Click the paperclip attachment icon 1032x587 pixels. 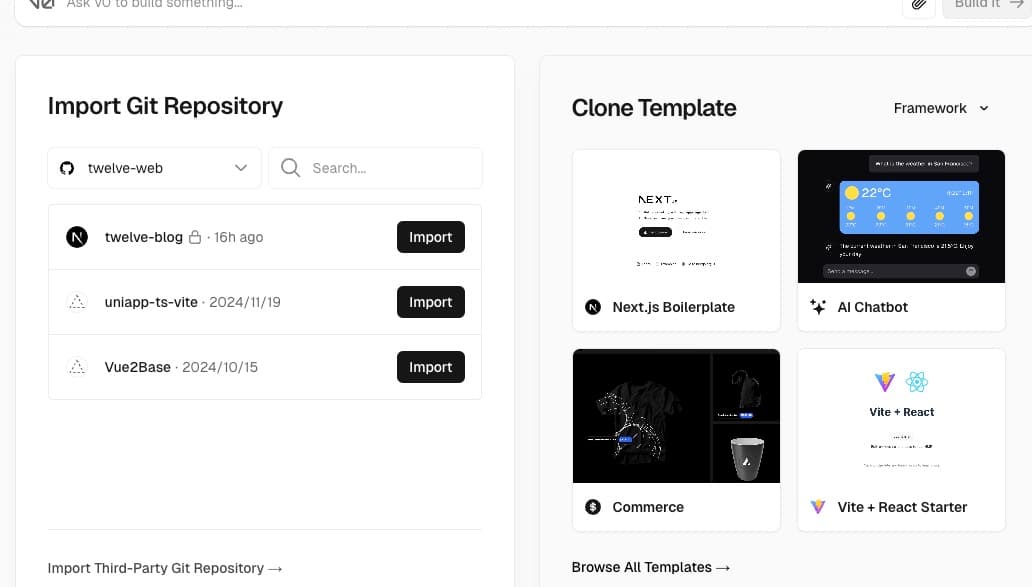point(919,5)
